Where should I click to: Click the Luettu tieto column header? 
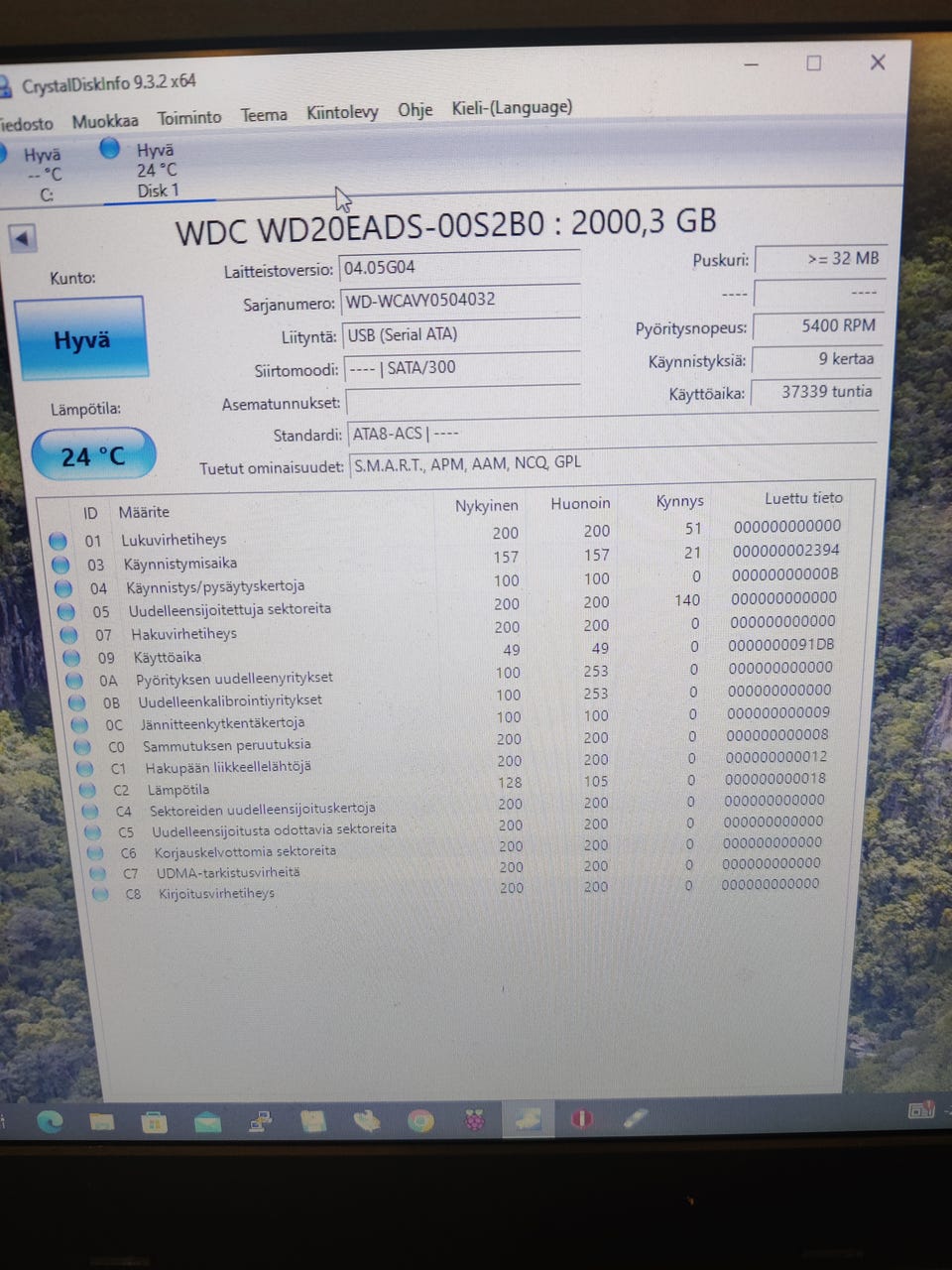coord(803,498)
